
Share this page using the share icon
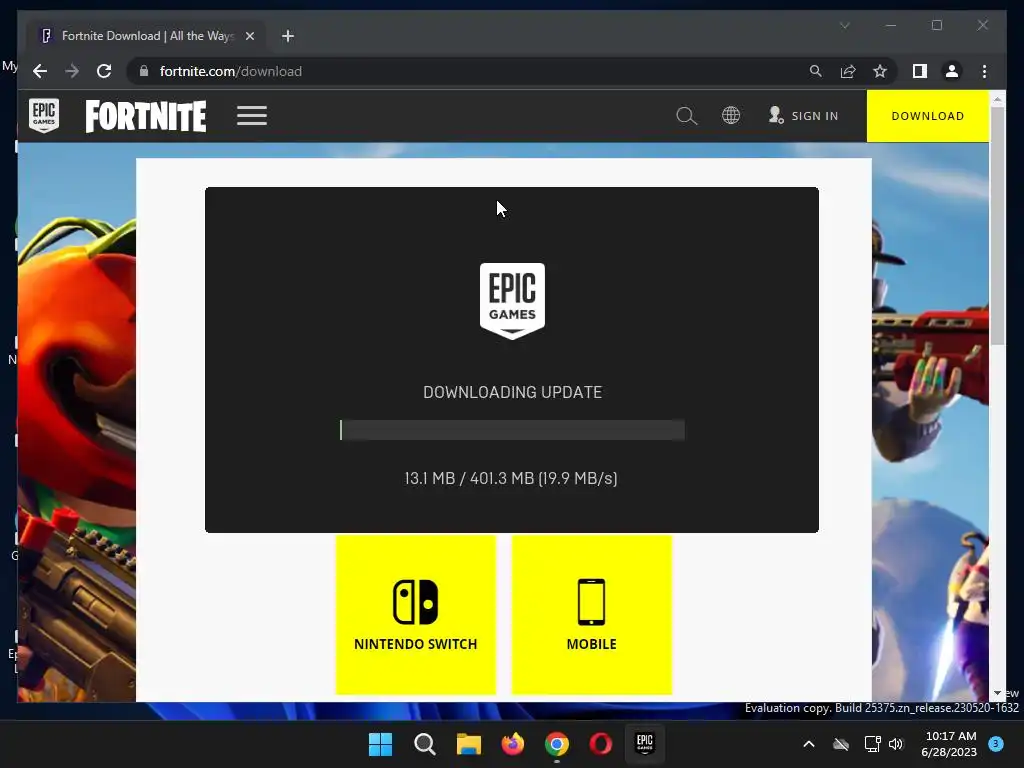pyautogui.click(x=848, y=71)
